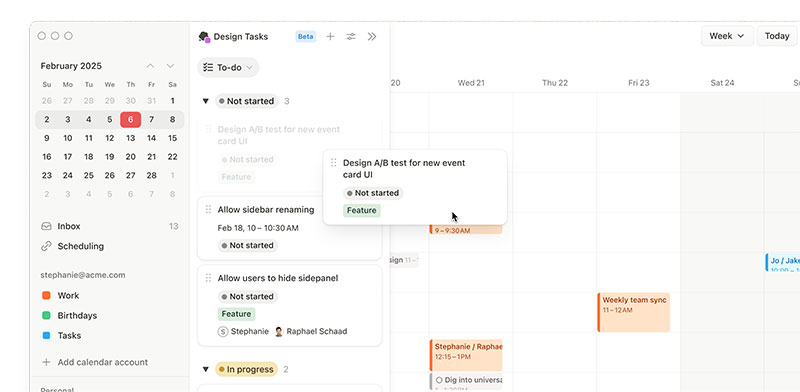
Task: Click Stephanie assignee avatar
Action: [x=223, y=331]
